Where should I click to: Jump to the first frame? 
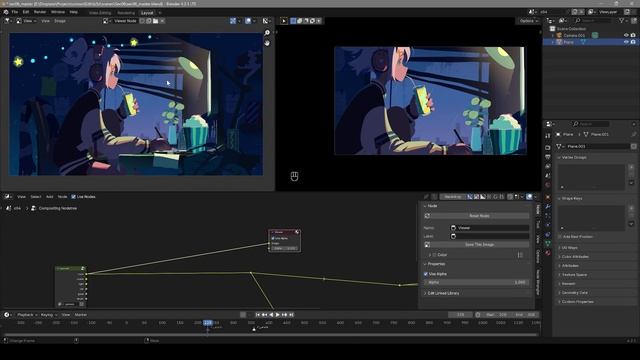tap(258, 315)
